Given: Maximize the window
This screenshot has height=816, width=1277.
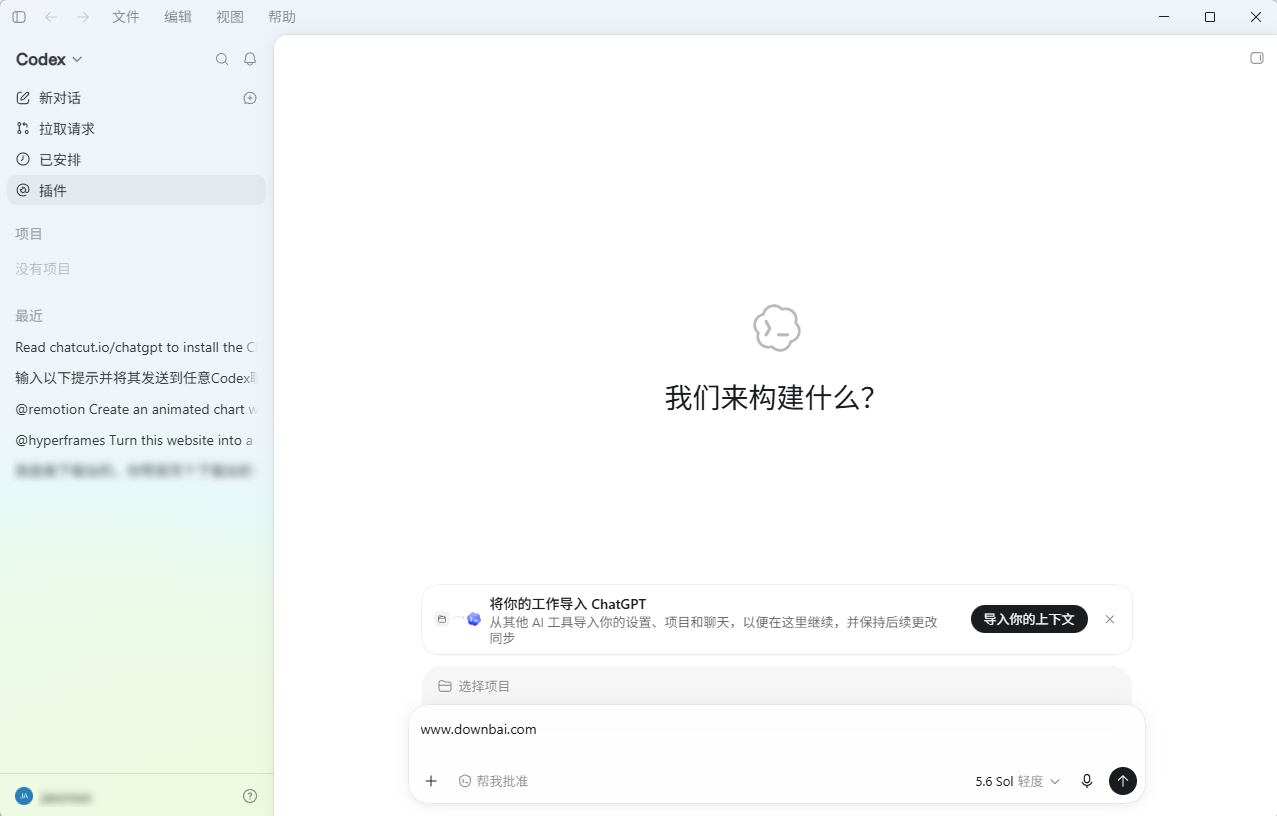Looking at the screenshot, I should (1210, 17).
